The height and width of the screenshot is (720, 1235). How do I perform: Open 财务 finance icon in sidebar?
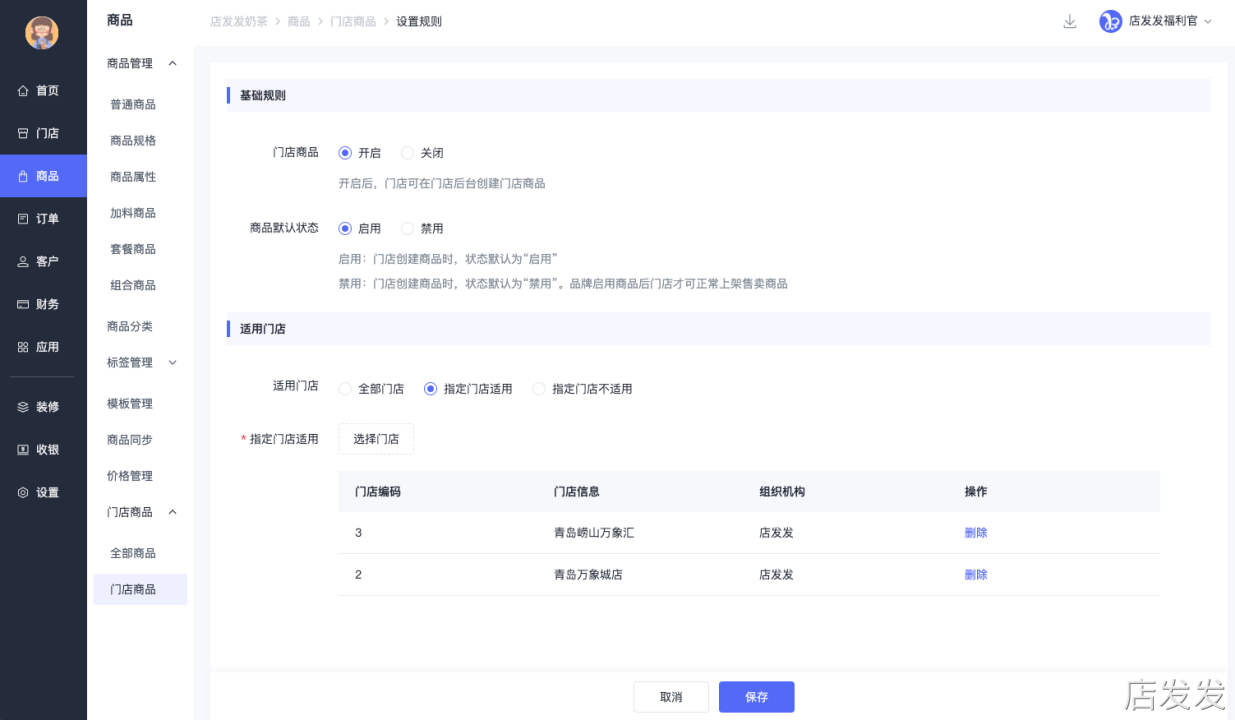[23, 304]
